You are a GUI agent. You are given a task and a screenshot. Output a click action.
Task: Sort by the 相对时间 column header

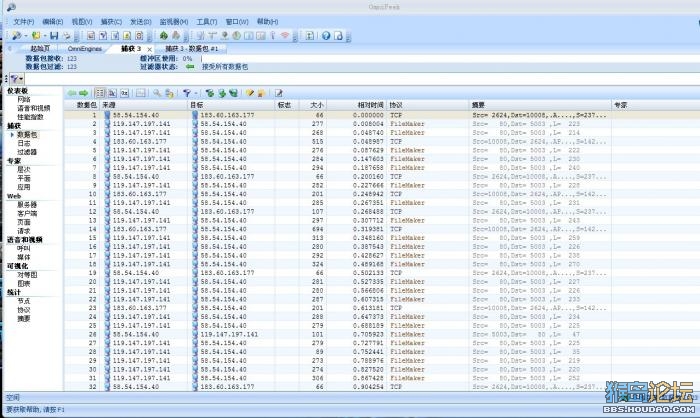356,105
